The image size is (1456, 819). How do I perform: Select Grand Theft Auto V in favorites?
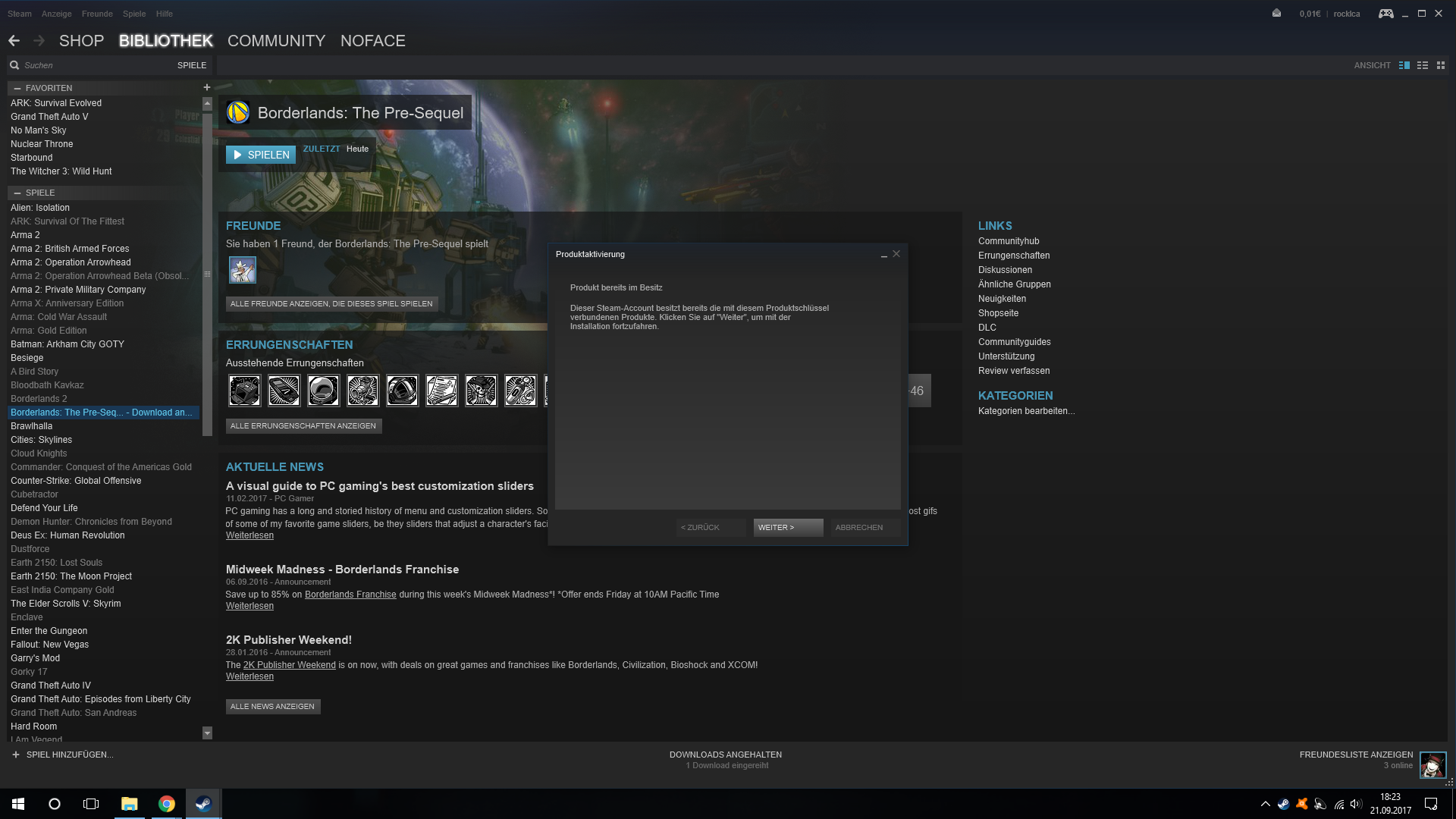49,117
